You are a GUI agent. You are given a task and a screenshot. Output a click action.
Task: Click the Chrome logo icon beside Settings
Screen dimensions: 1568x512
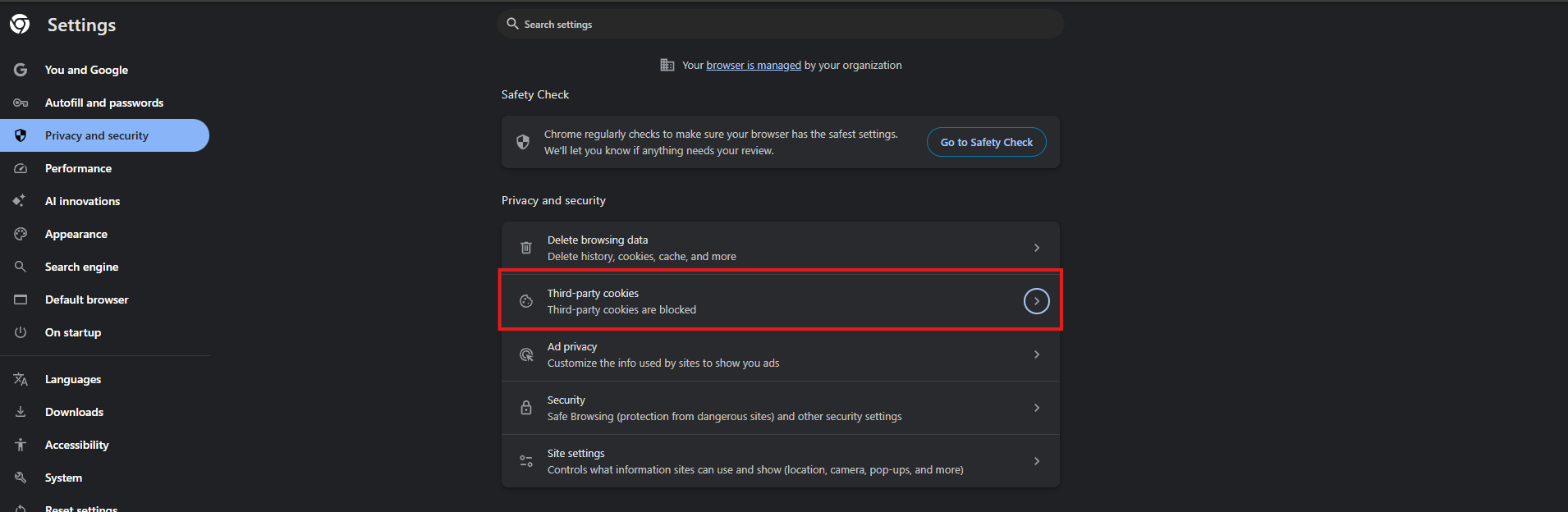pyautogui.click(x=20, y=25)
